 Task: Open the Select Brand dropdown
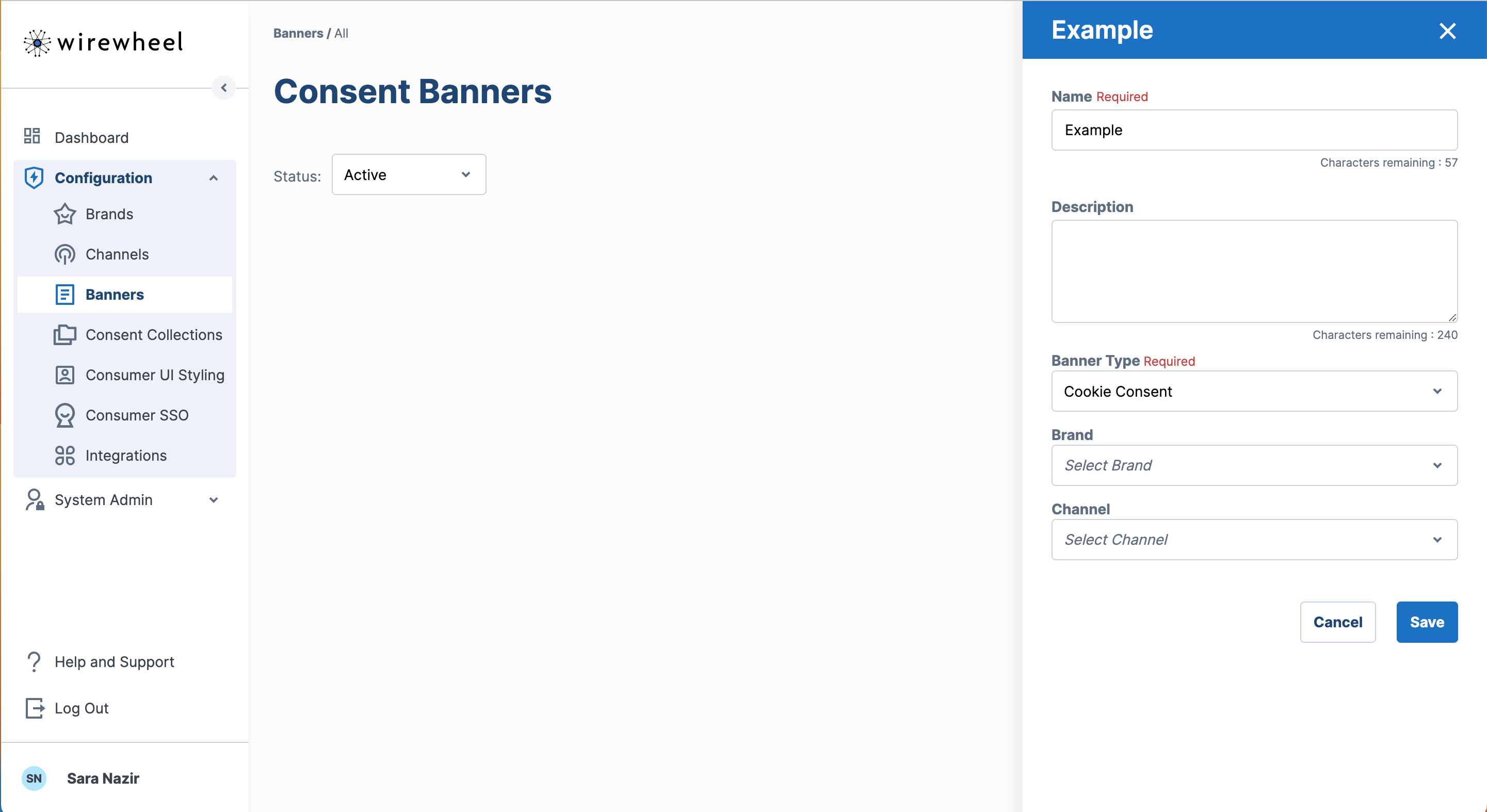1254,465
